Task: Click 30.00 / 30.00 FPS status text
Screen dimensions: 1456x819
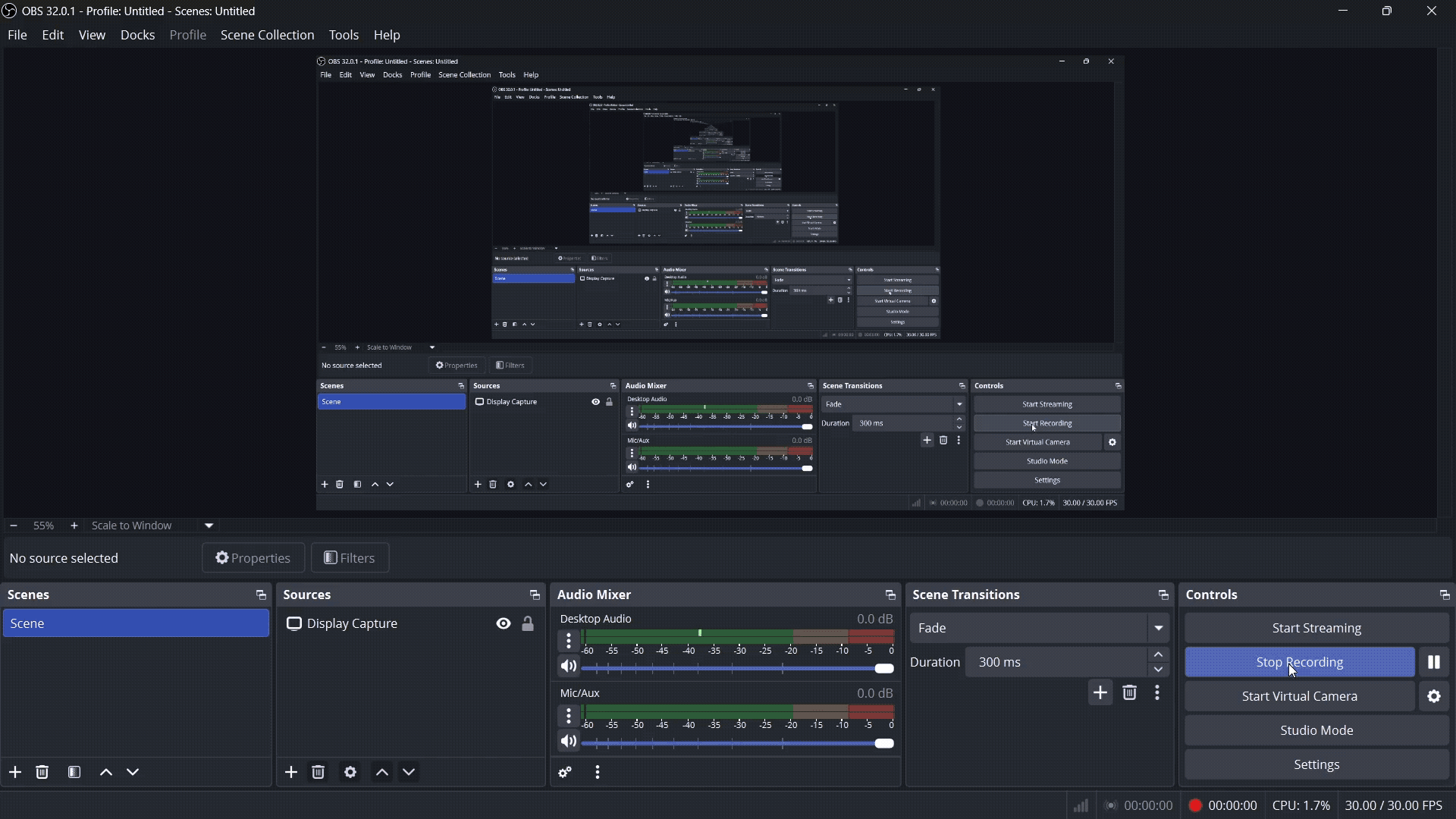Action: coord(1394,805)
